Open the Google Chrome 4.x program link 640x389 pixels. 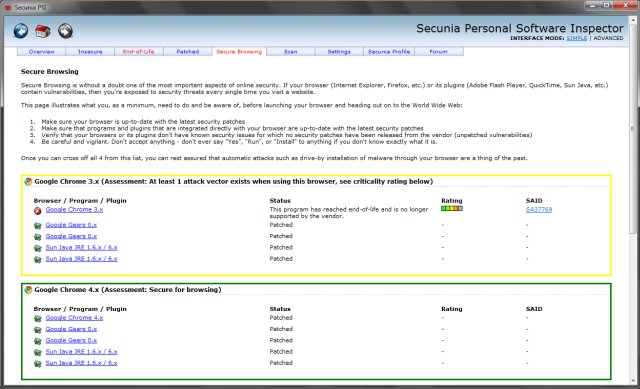[74, 318]
